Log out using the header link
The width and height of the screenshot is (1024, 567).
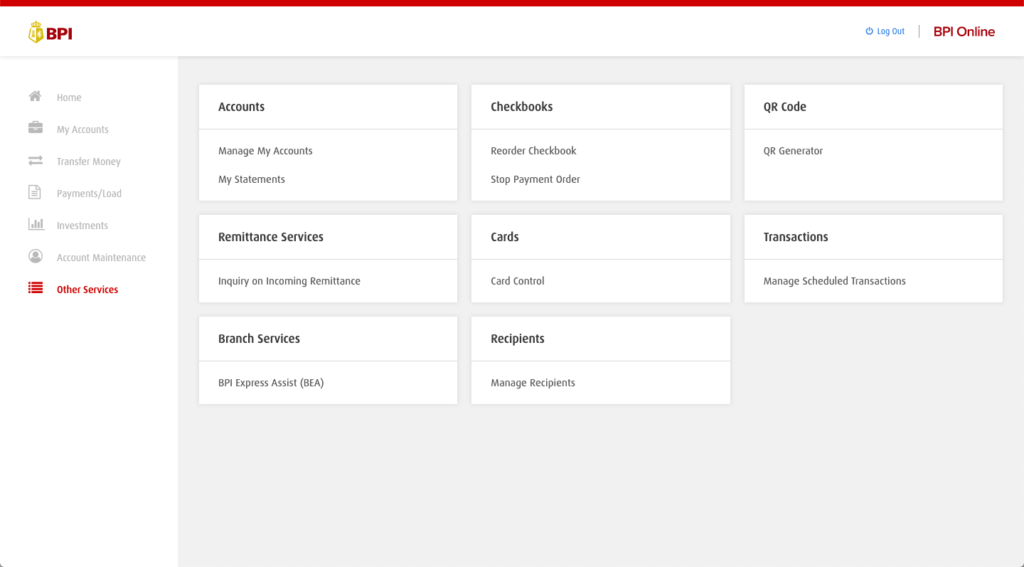tap(885, 32)
